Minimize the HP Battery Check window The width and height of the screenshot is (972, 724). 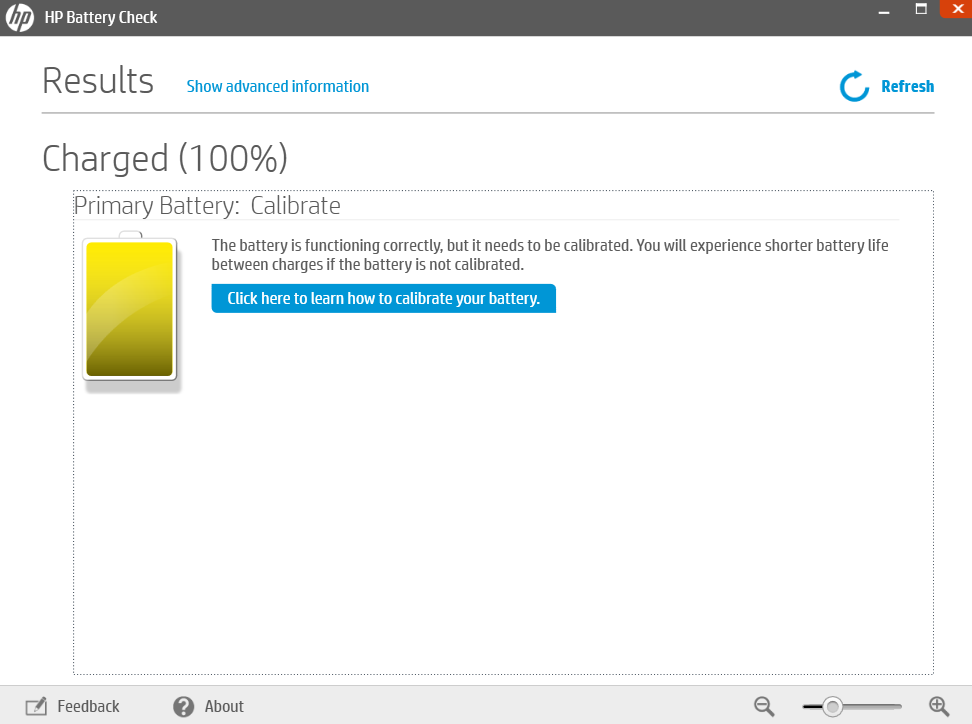(884, 10)
